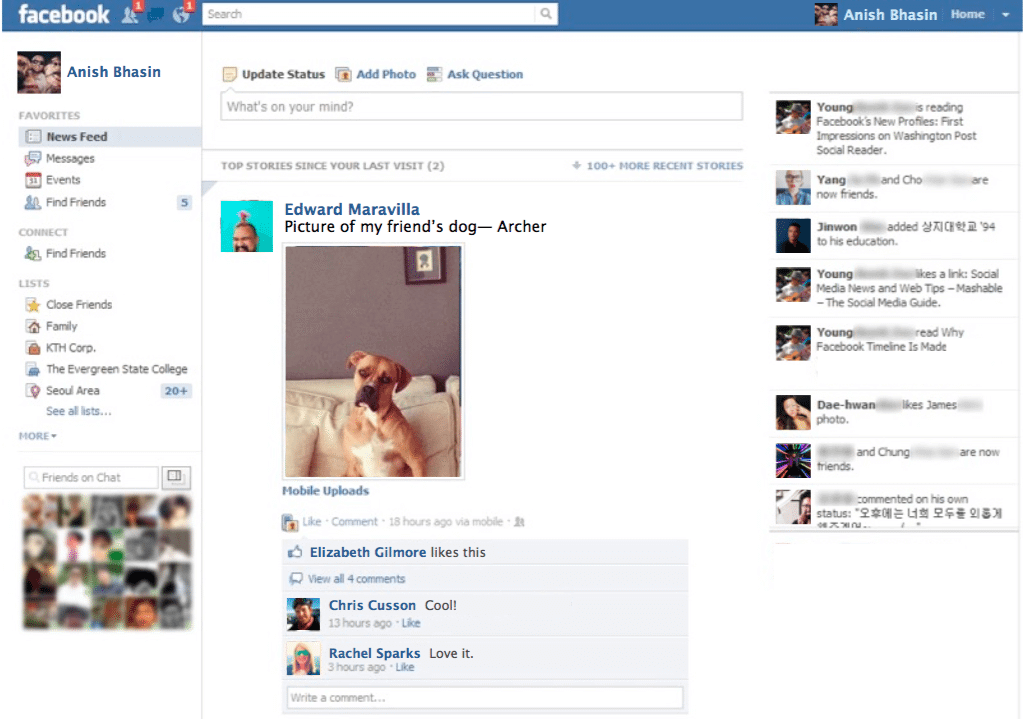The width and height of the screenshot is (1023, 719).
Task: Click the Facebook logo
Action: [x=64, y=14]
